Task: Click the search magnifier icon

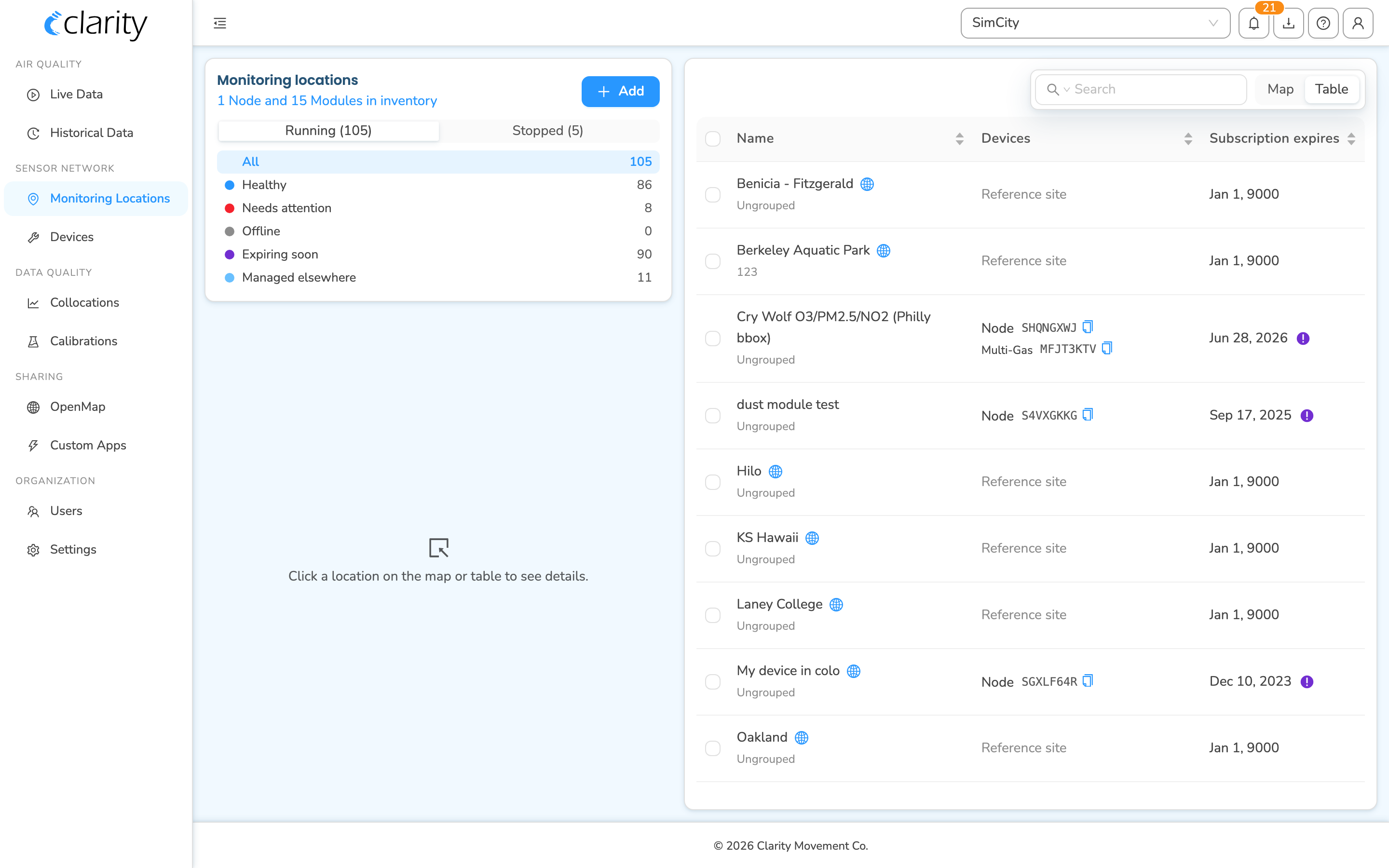Action: [x=1053, y=90]
